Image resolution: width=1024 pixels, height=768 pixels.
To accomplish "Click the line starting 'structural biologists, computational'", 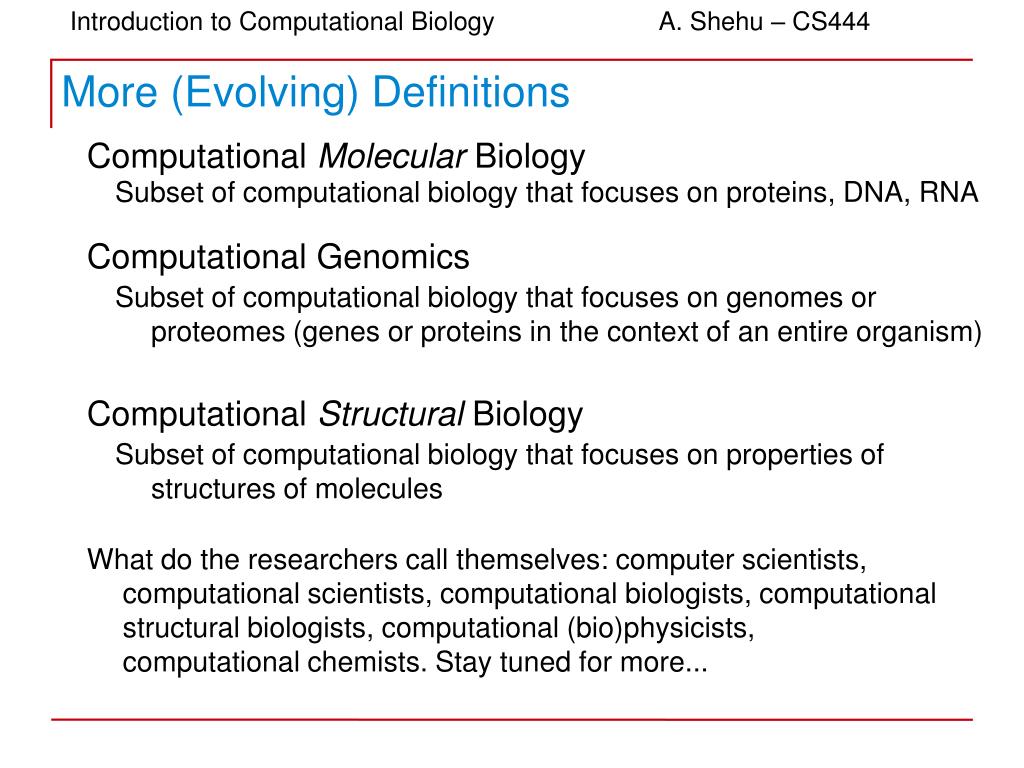I will (437, 628).
